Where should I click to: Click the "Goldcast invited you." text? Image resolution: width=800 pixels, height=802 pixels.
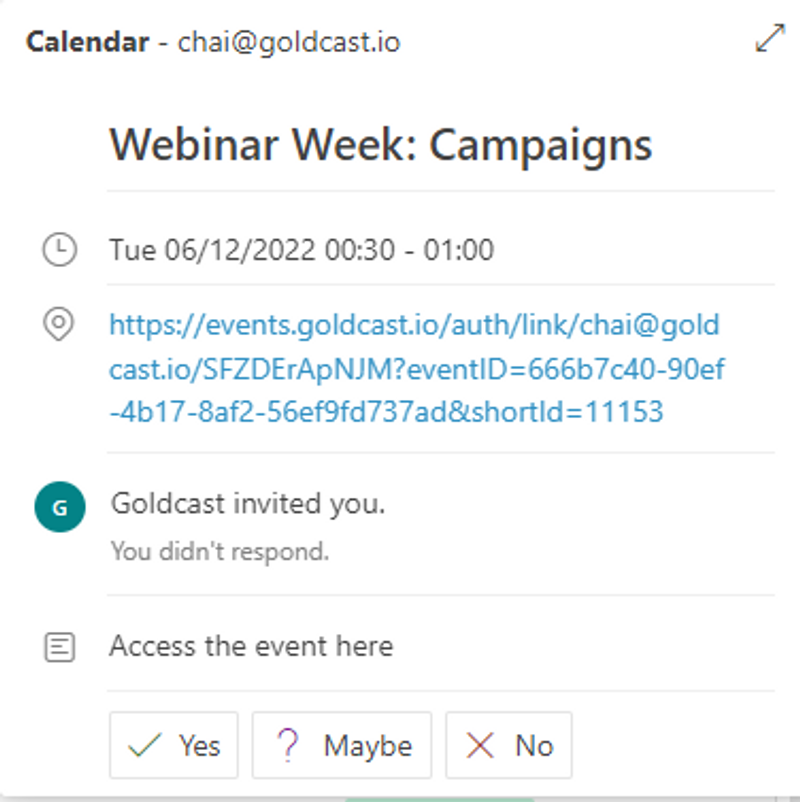click(x=247, y=504)
